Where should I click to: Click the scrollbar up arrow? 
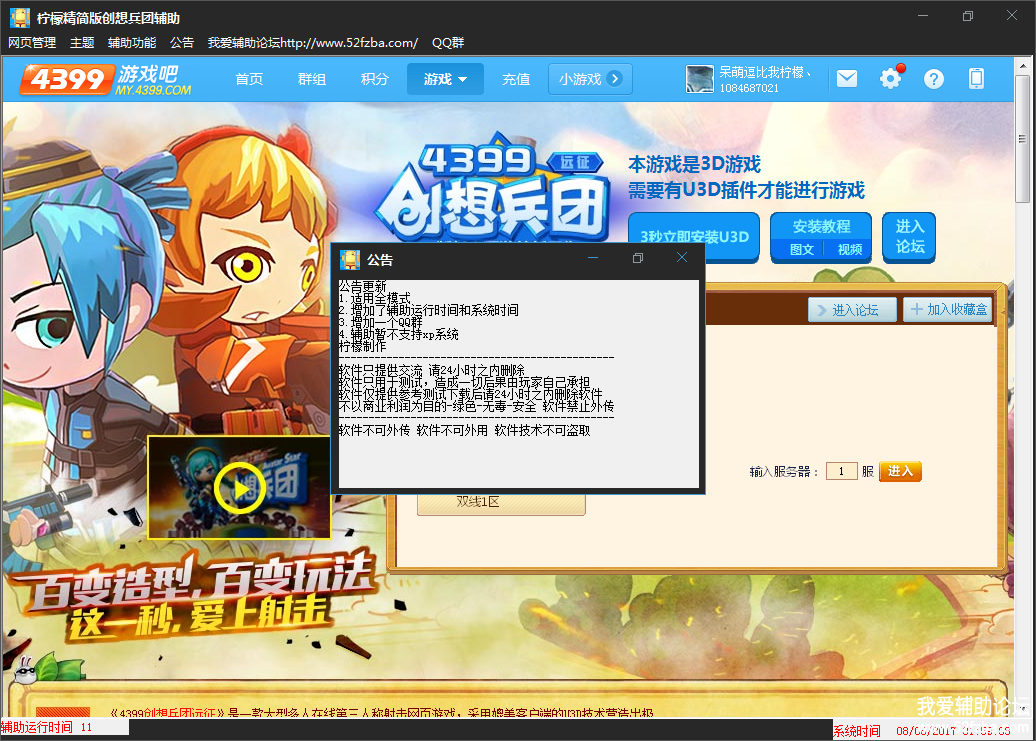pyautogui.click(x=1022, y=66)
